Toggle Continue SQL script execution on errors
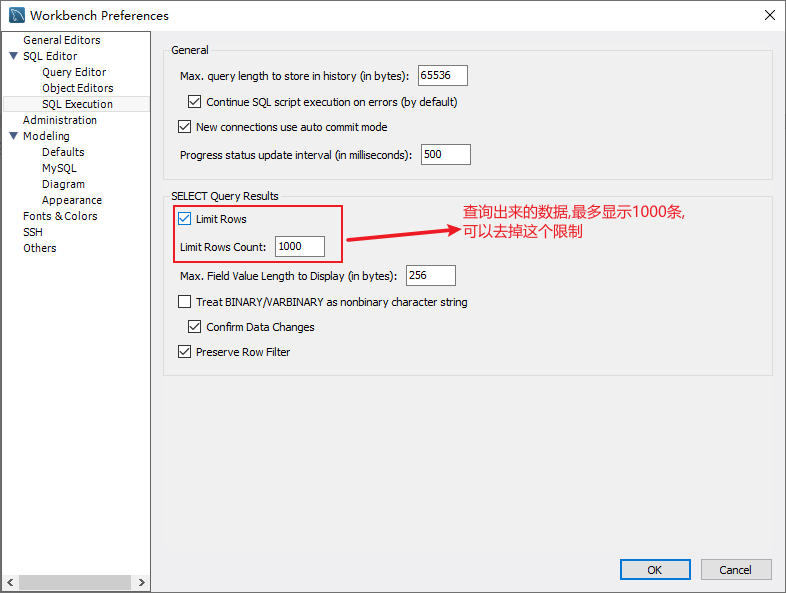The height and width of the screenshot is (593, 786). pos(194,102)
